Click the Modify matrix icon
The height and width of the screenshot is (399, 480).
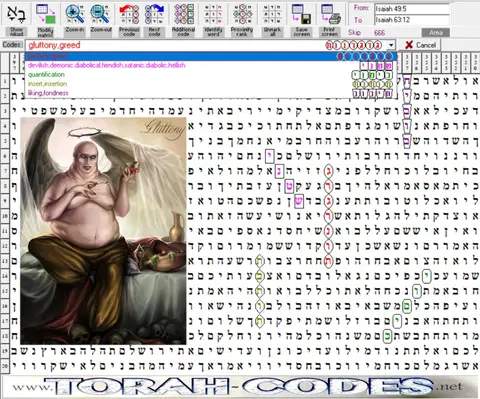coord(46,14)
